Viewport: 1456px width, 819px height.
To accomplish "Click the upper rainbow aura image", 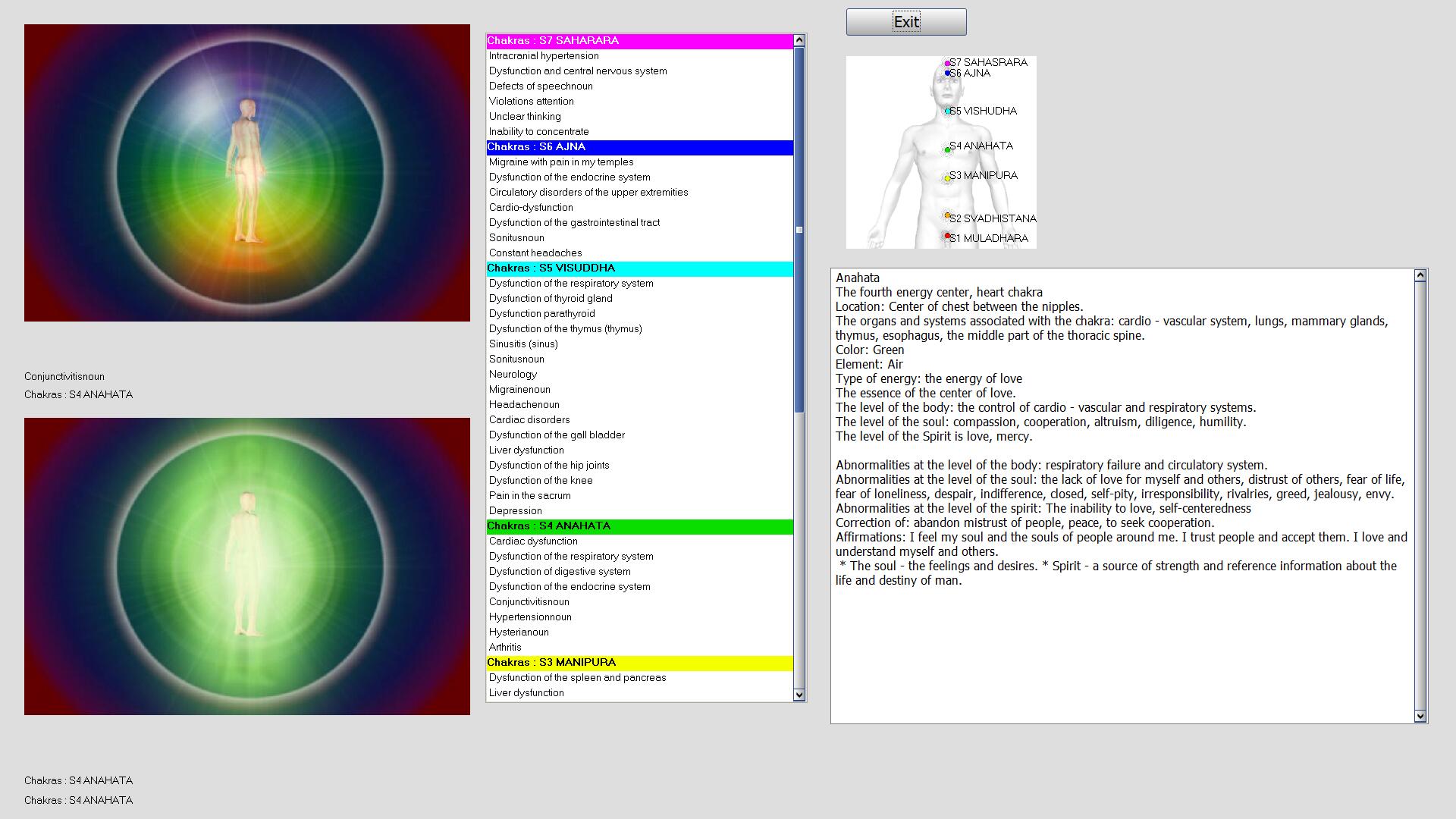I will pyautogui.click(x=247, y=173).
